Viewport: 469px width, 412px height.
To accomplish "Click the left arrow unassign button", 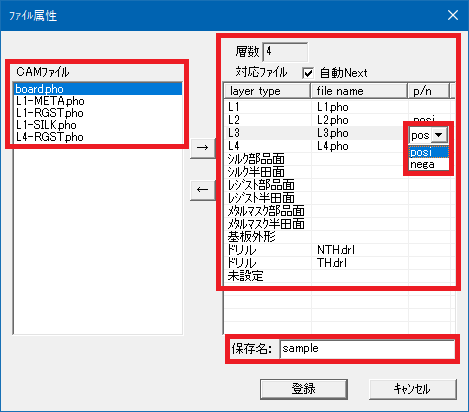I will 203,190.
